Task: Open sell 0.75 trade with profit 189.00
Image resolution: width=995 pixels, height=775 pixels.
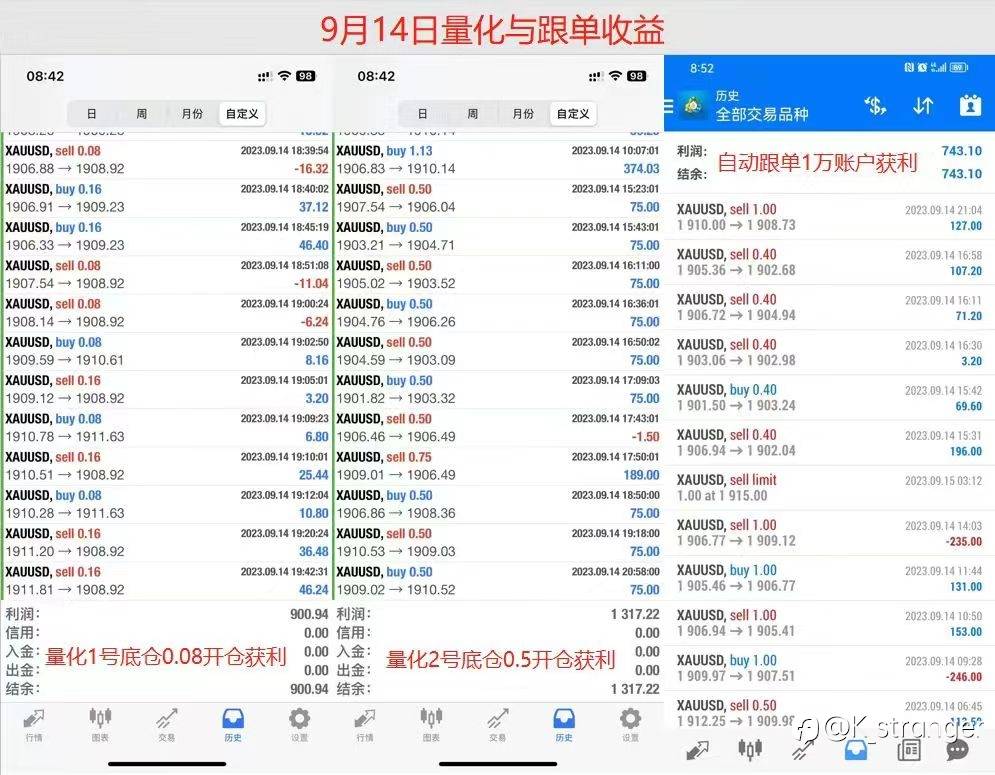Action: click(498, 466)
